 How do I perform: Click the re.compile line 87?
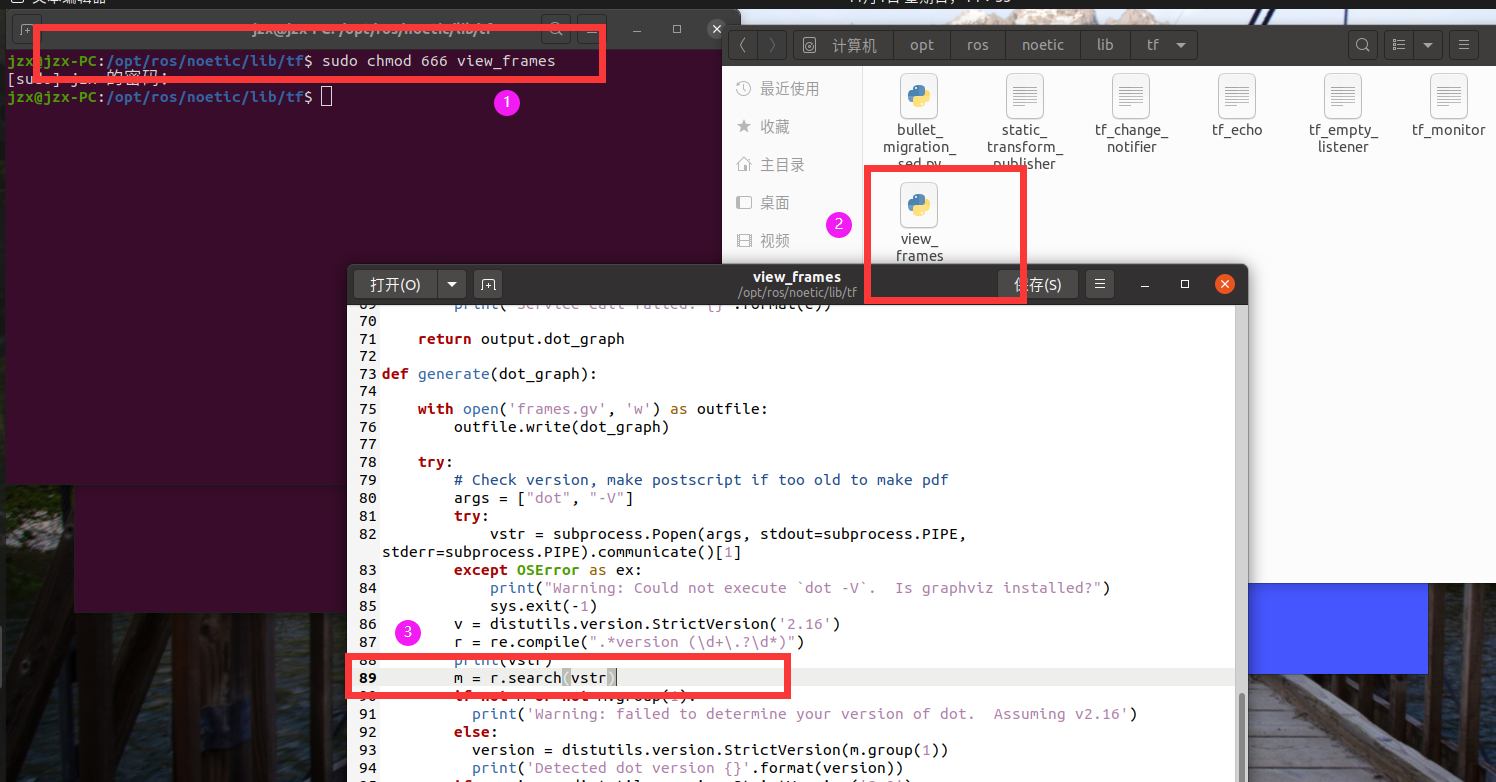click(x=628, y=642)
